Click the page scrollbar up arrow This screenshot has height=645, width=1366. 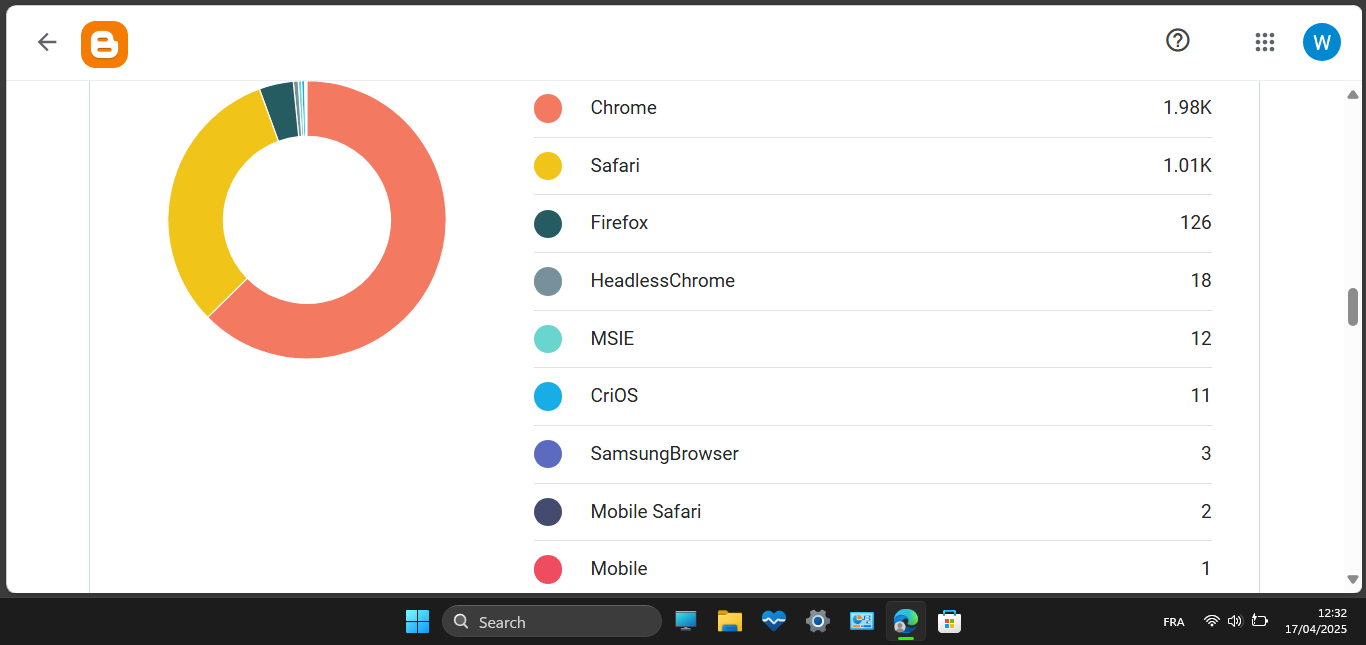[x=1353, y=95]
